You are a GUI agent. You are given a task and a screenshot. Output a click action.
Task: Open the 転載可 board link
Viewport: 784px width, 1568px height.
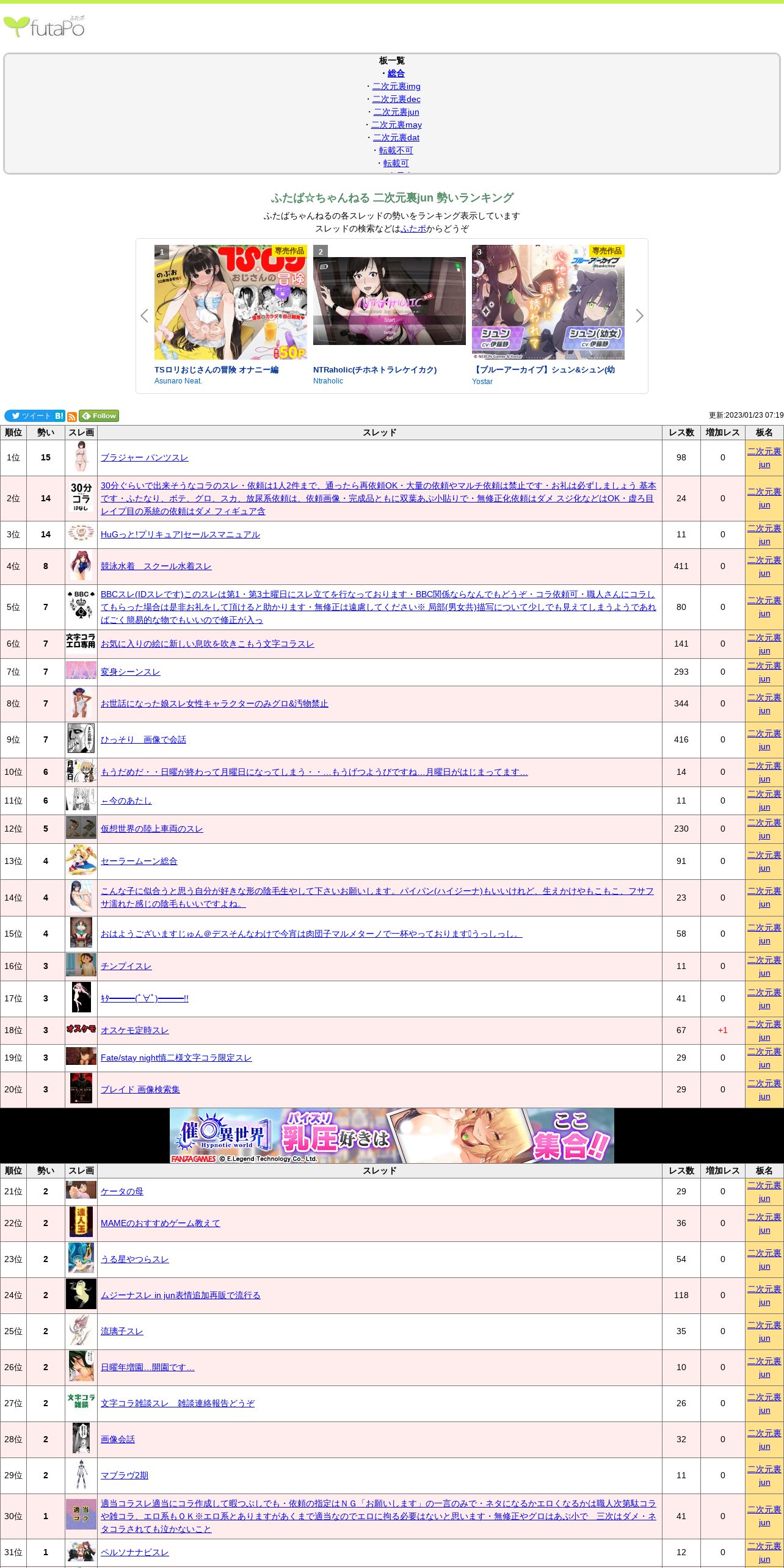click(x=396, y=163)
